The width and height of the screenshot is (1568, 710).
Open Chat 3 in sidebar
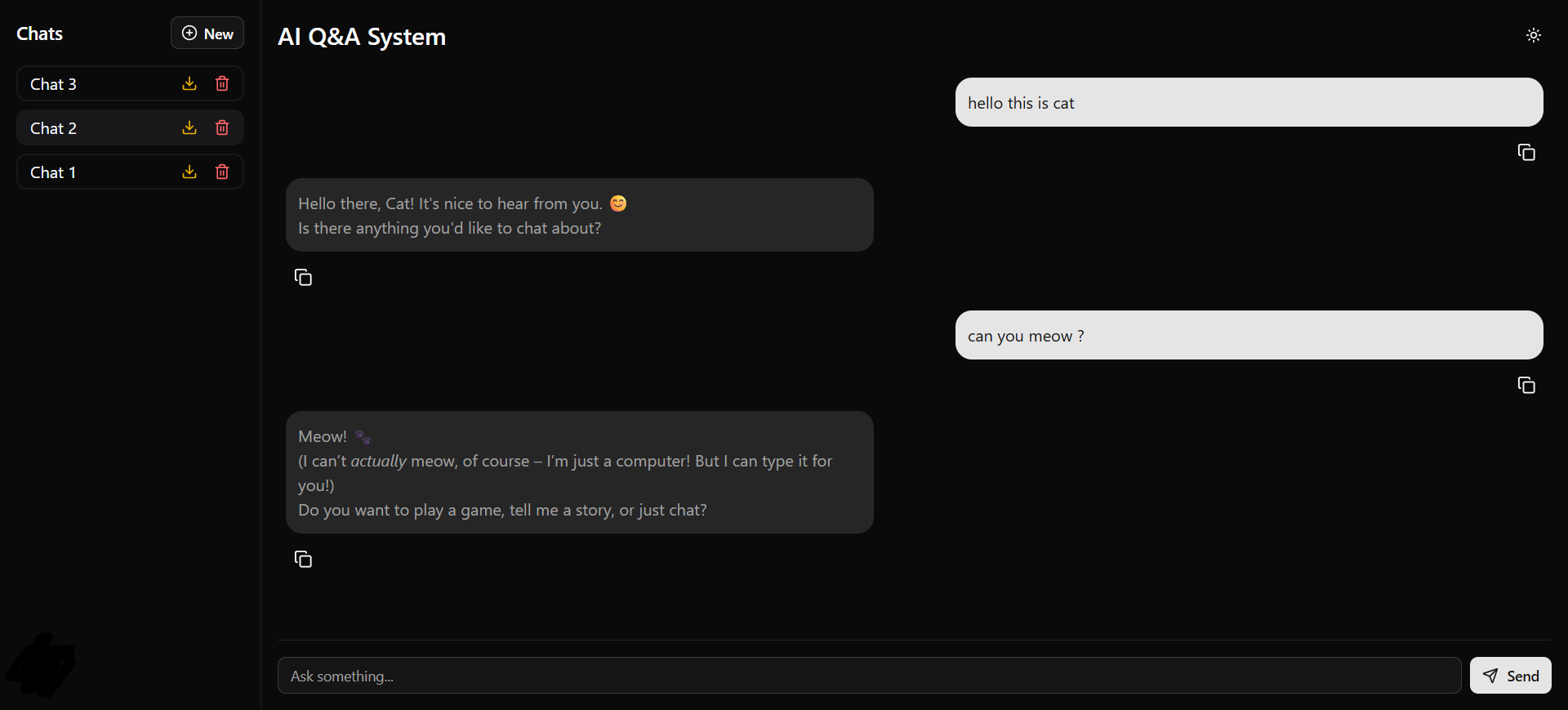[x=90, y=84]
